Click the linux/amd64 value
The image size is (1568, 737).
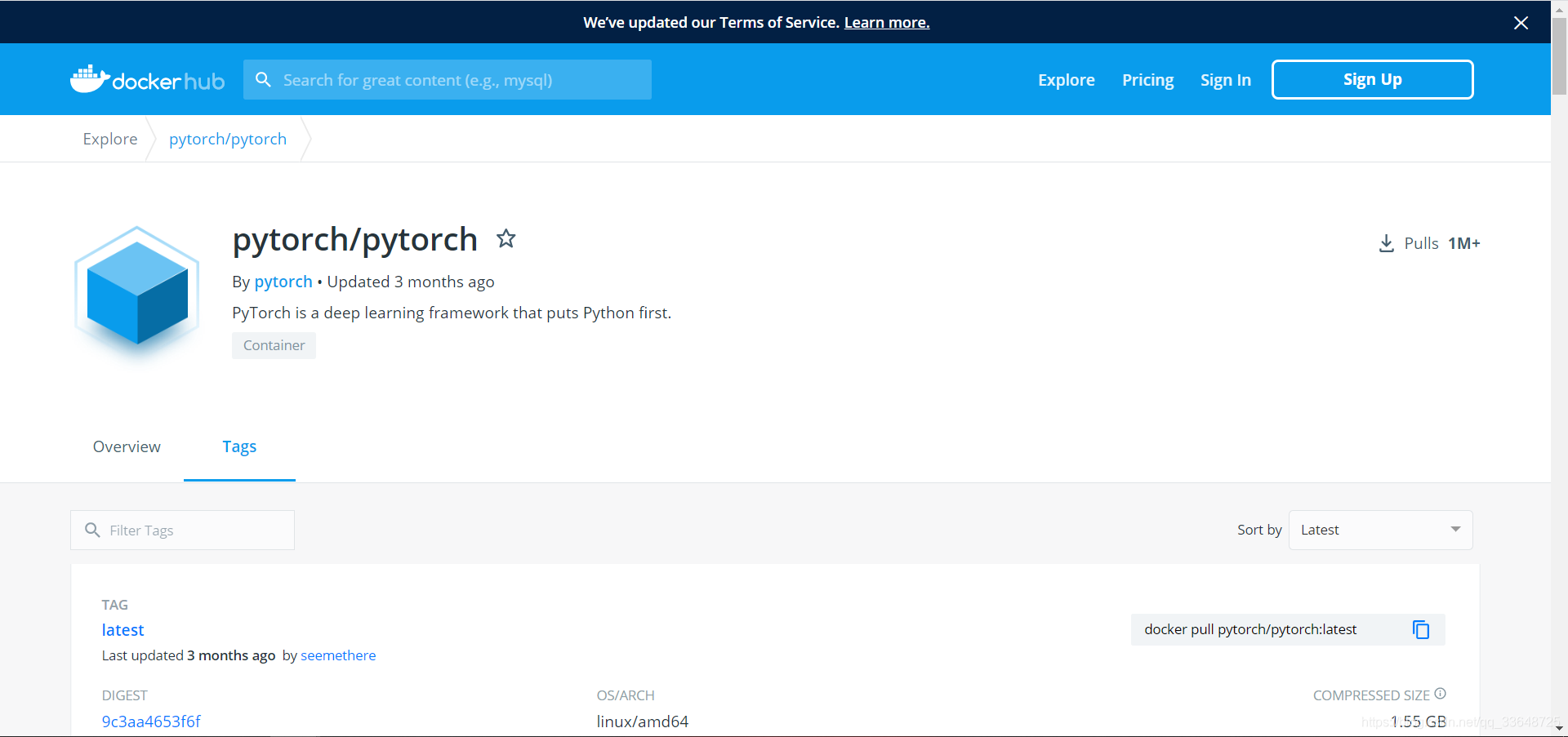[x=643, y=721]
